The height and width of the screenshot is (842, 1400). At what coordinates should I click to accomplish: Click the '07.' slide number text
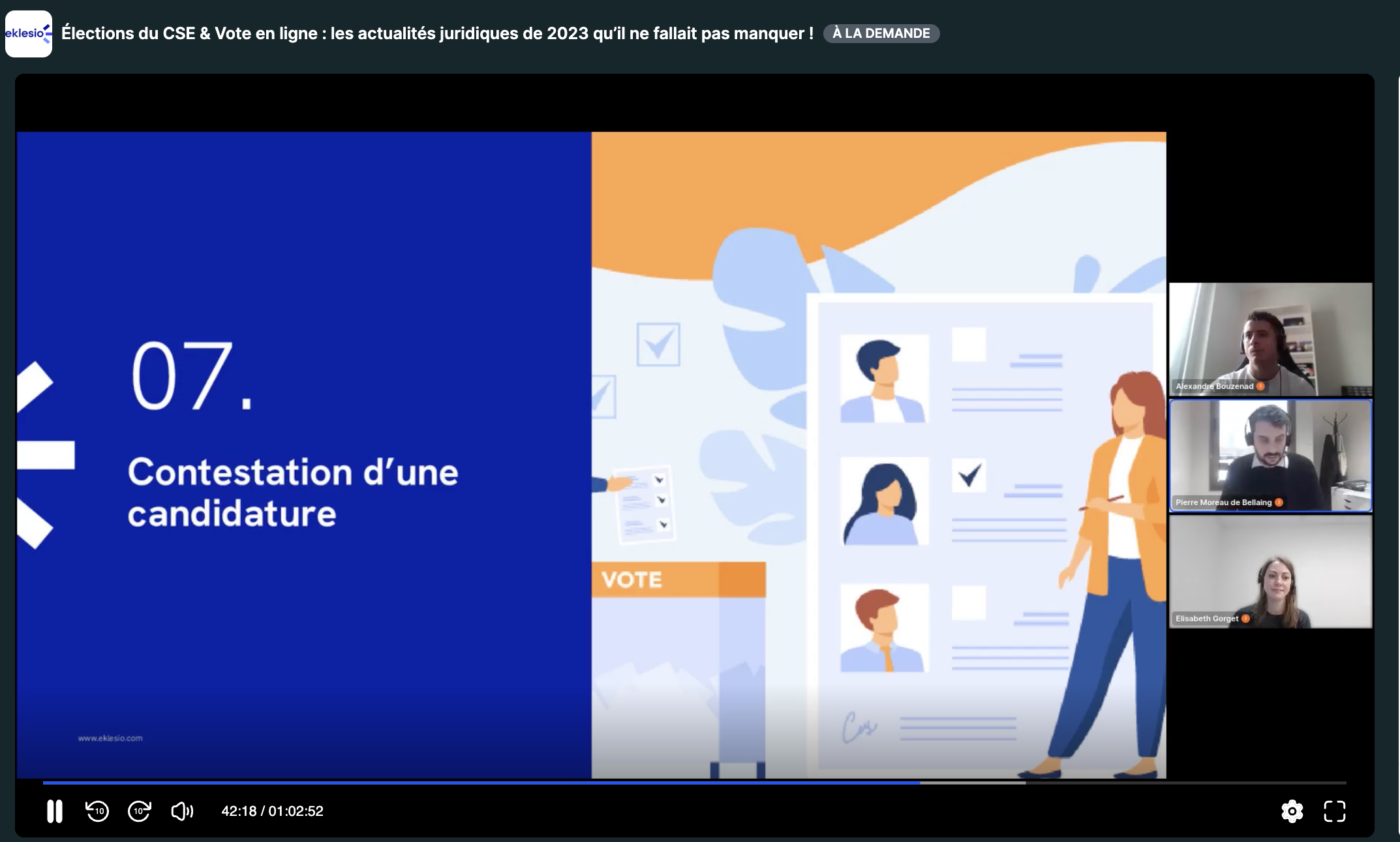(192, 376)
